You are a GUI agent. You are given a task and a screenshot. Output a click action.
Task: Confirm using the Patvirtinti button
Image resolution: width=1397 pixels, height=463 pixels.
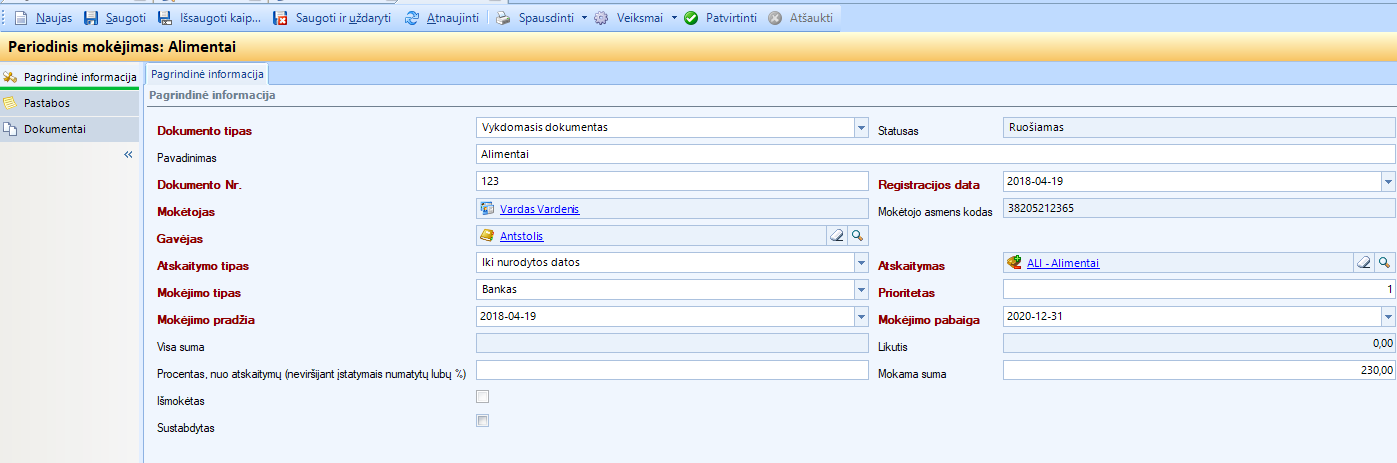719,18
